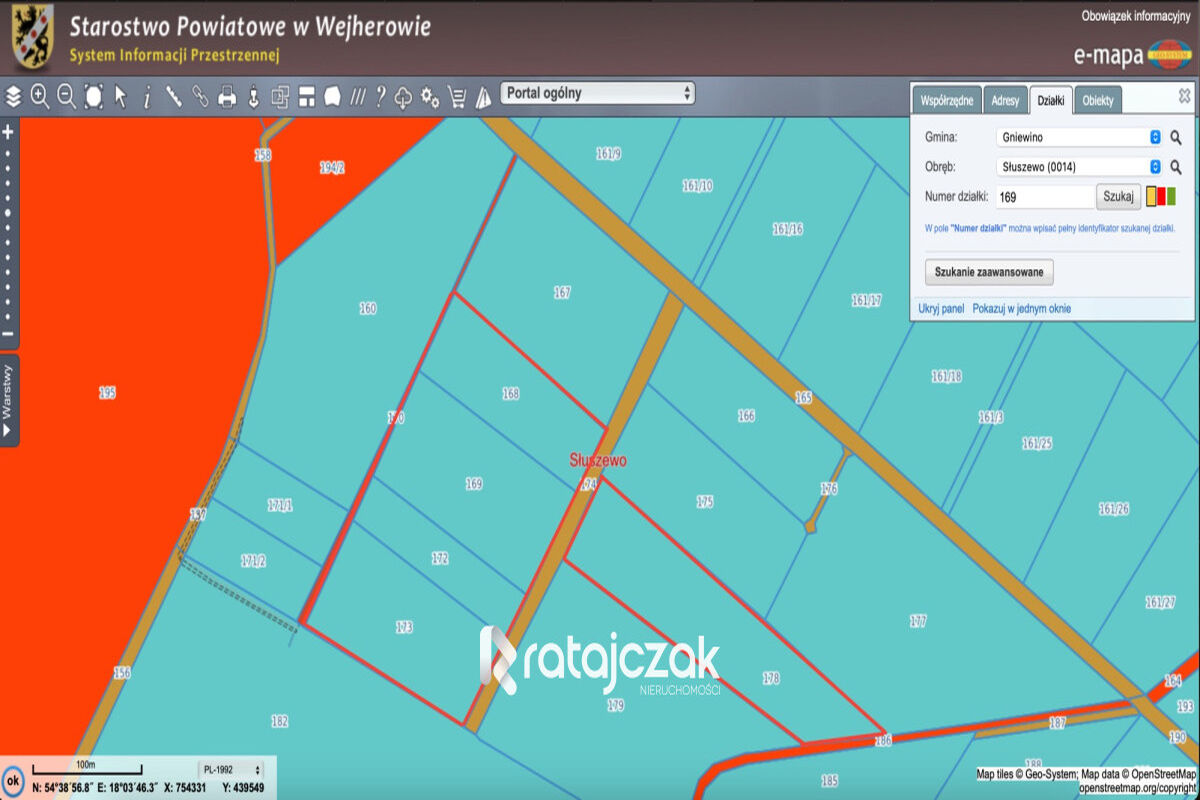The width and height of the screenshot is (1200, 800).
Task: Click the printer icon to print map
Action: [x=227, y=96]
